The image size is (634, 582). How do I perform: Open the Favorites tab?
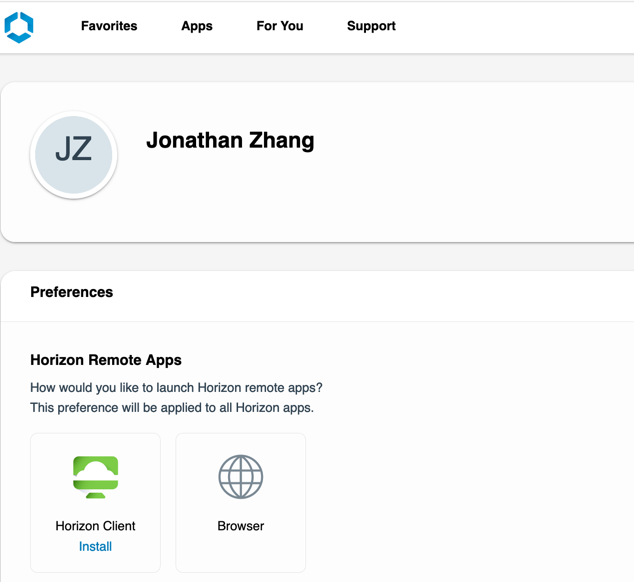click(x=109, y=26)
